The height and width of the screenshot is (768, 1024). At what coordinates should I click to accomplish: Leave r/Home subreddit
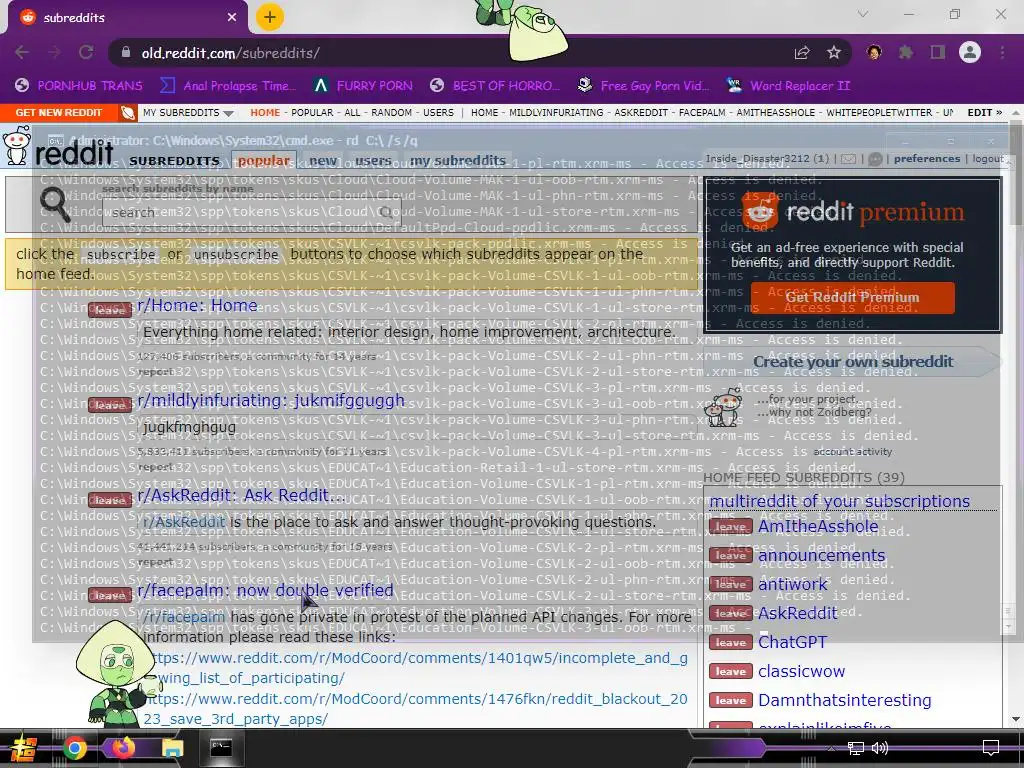(110, 310)
